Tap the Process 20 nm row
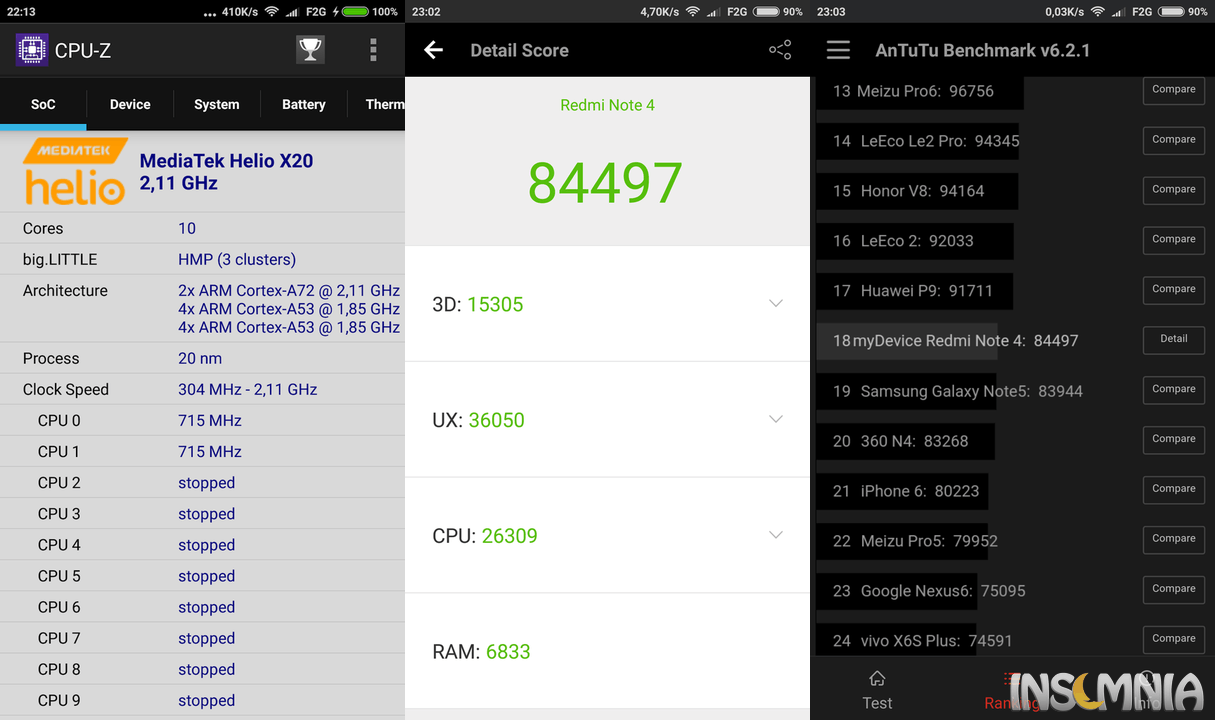The height and width of the screenshot is (720, 1215). click(x=202, y=358)
